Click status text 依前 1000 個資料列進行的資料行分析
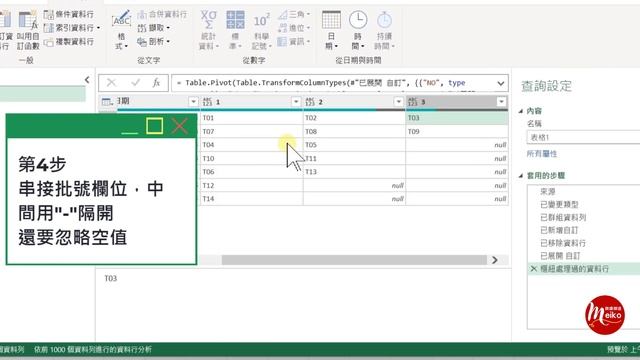Viewport: 640px width, 360px height. coord(93,350)
